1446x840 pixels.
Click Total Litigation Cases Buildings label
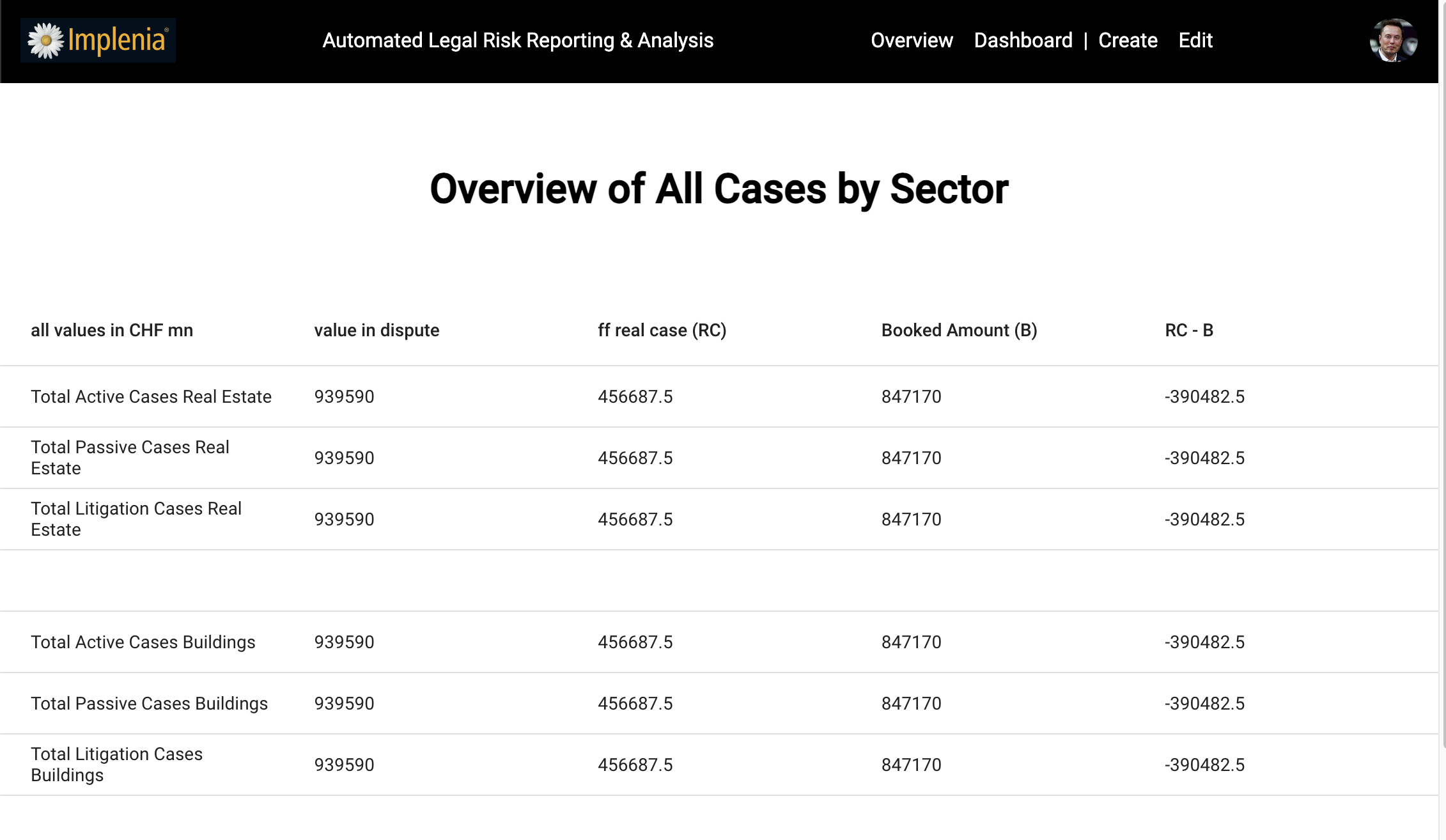(116, 765)
